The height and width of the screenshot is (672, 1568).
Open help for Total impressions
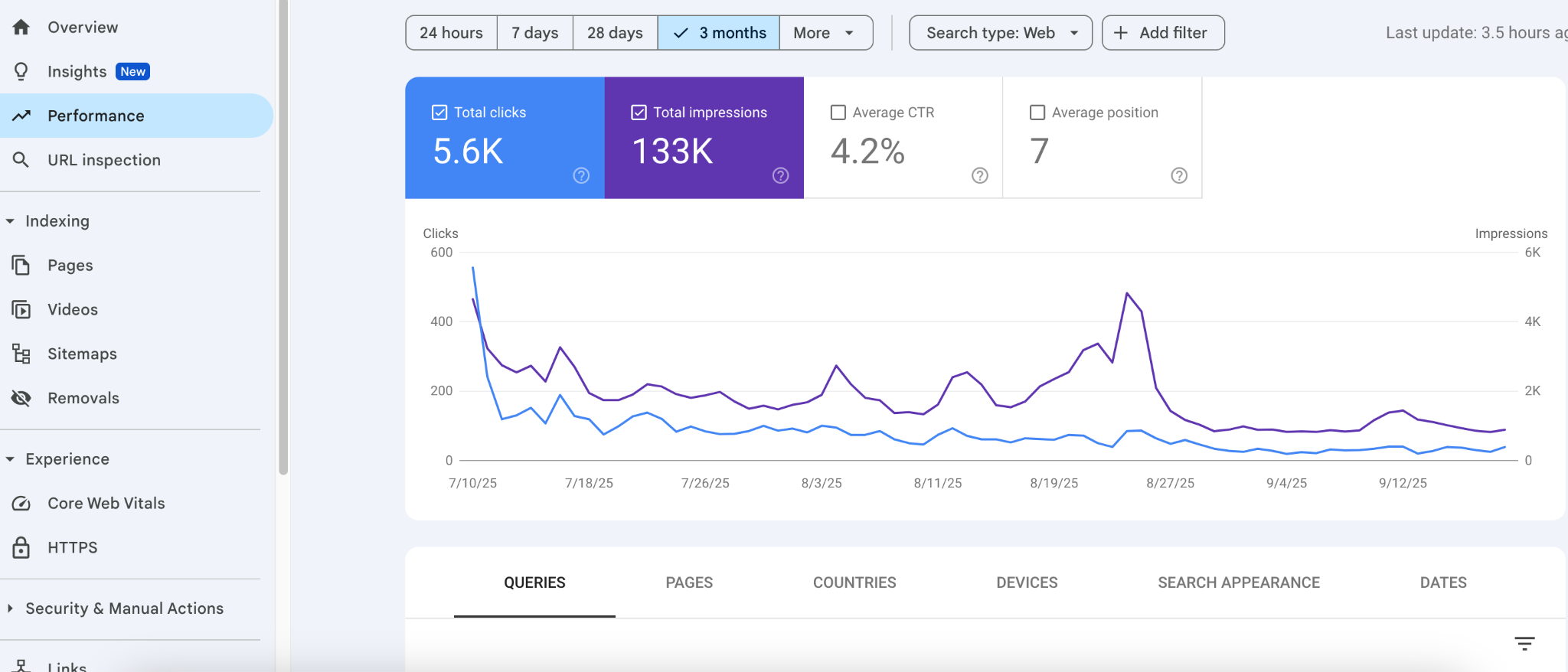(x=781, y=176)
